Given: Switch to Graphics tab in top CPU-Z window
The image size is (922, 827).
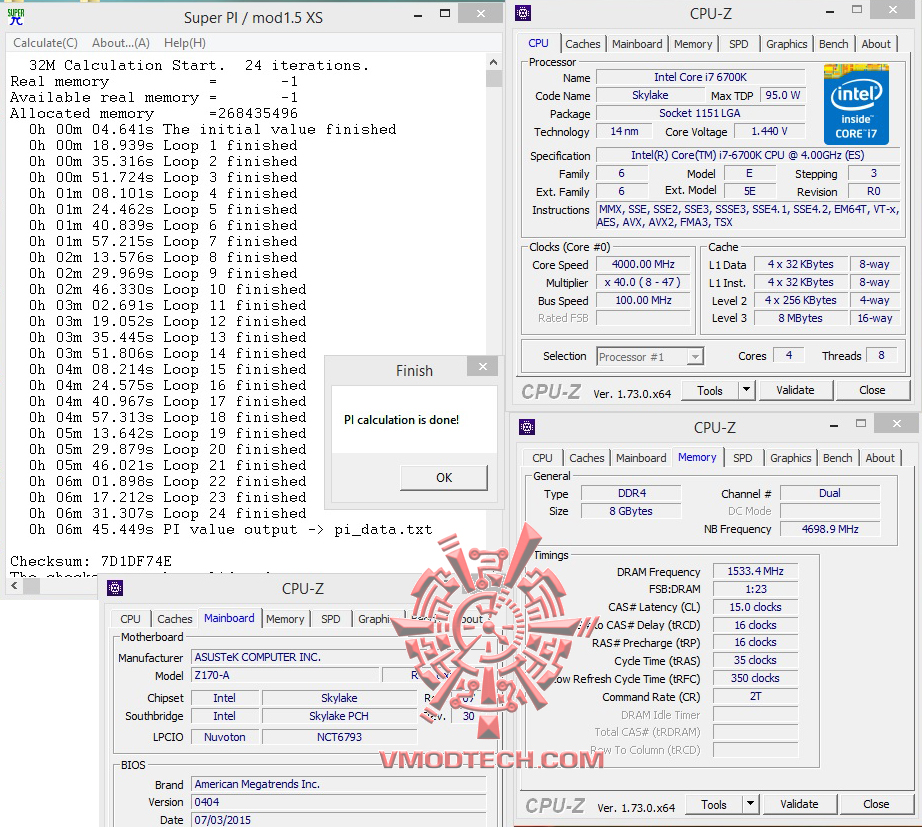Looking at the screenshot, I should (786, 44).
